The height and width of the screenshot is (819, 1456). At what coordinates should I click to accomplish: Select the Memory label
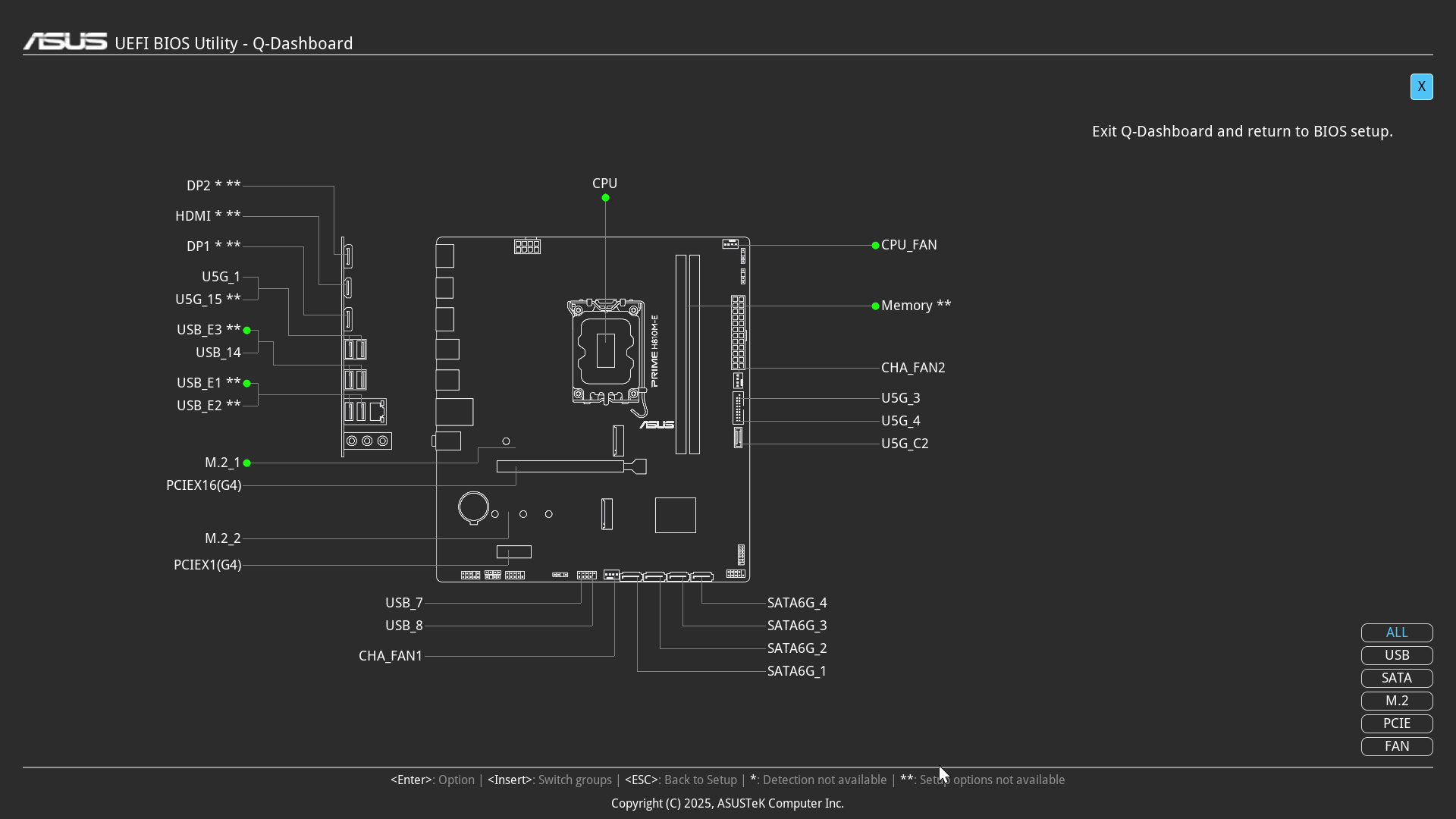coord(916,306)
